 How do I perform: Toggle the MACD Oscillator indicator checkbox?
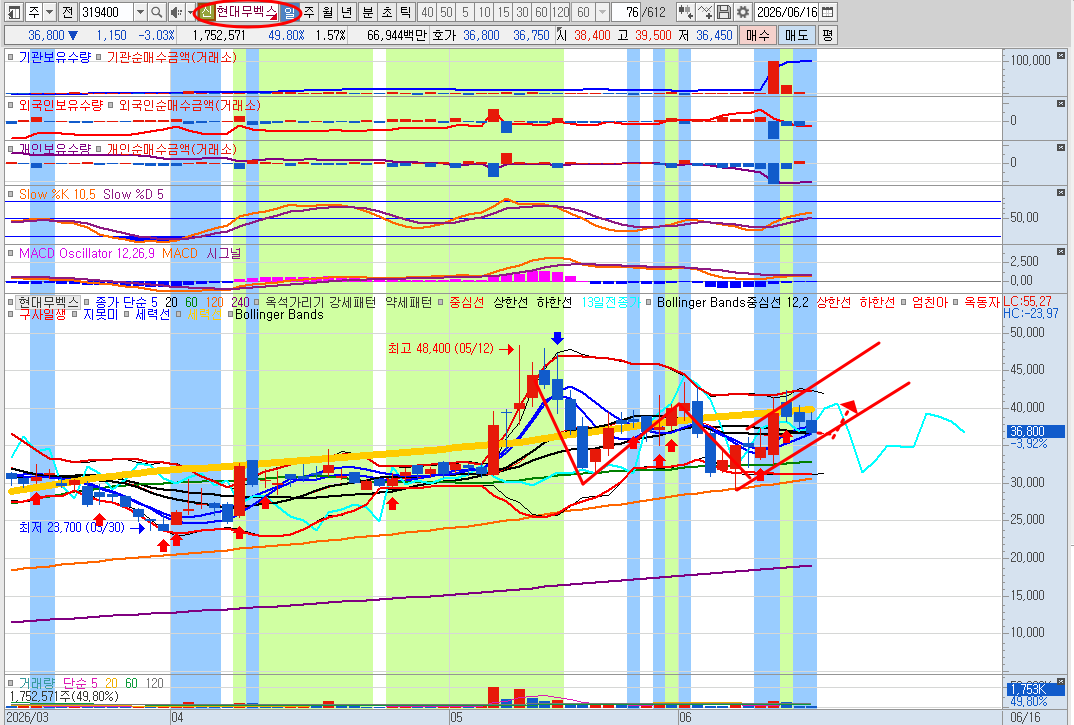tap(10, 254)
